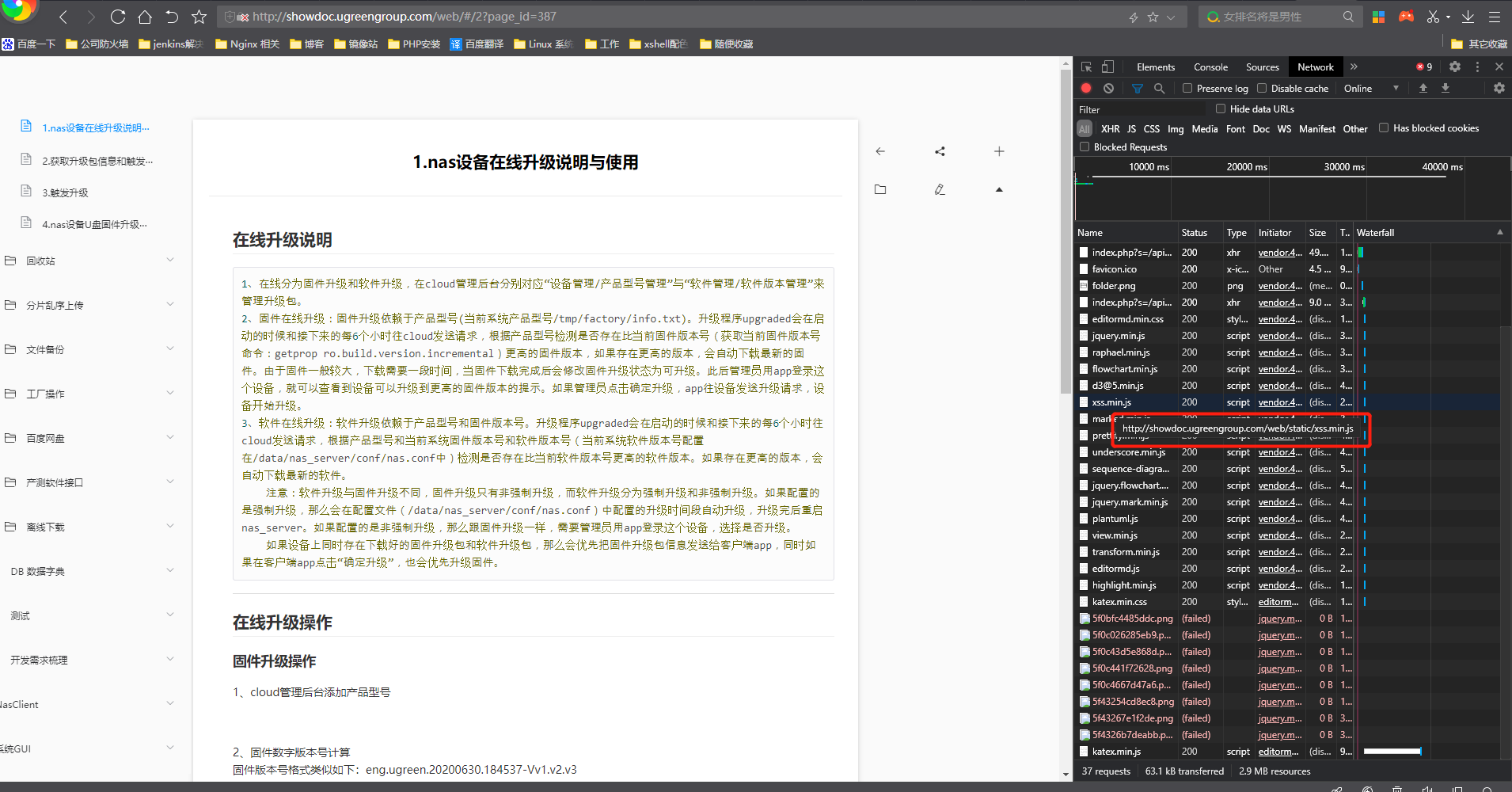Click the pencil edit icon on the document
1512x792 pixels.
[x=939, y=189]
